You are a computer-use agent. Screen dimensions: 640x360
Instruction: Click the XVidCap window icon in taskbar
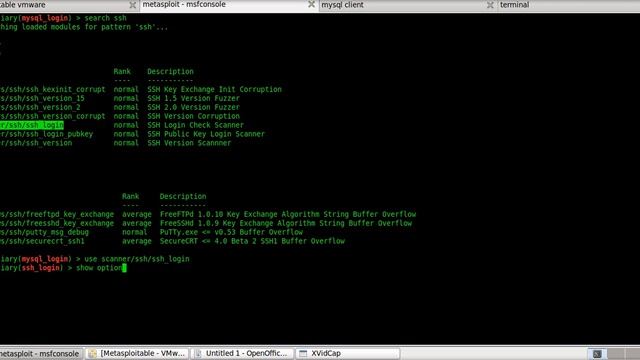pos(303,353)
